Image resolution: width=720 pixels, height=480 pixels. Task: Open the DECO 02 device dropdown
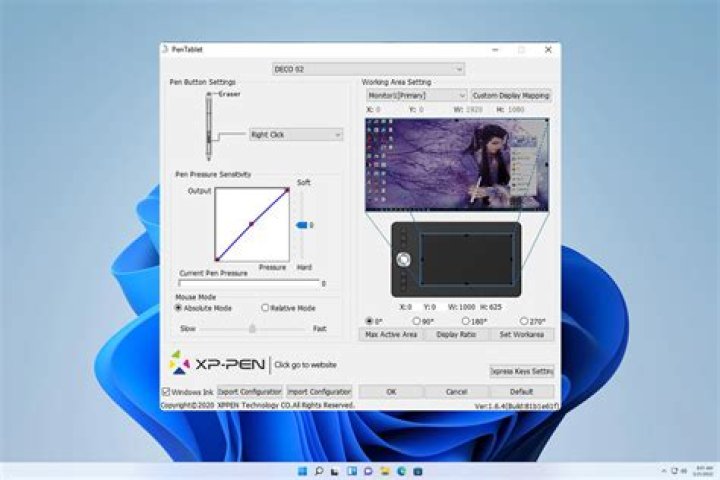coord(368,69)
